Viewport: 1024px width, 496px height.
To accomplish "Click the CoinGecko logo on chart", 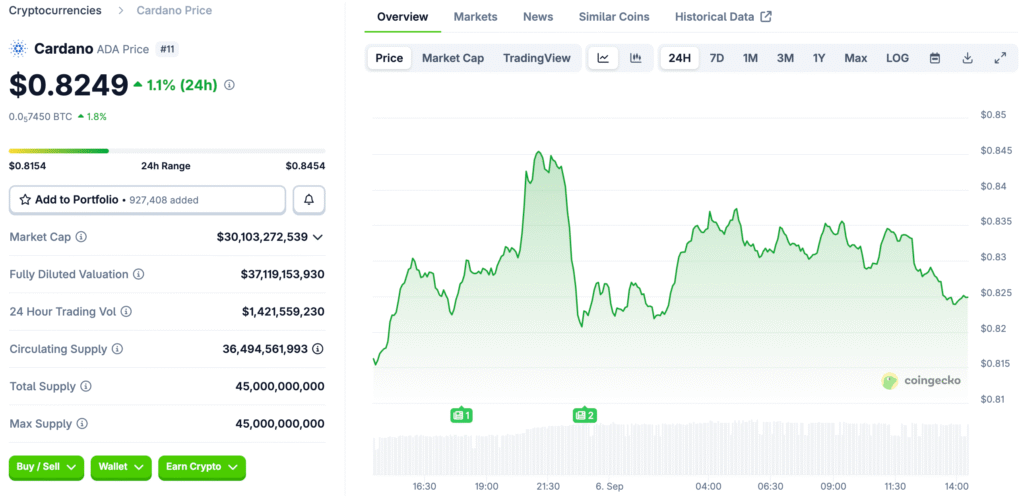I will [921, 380].
